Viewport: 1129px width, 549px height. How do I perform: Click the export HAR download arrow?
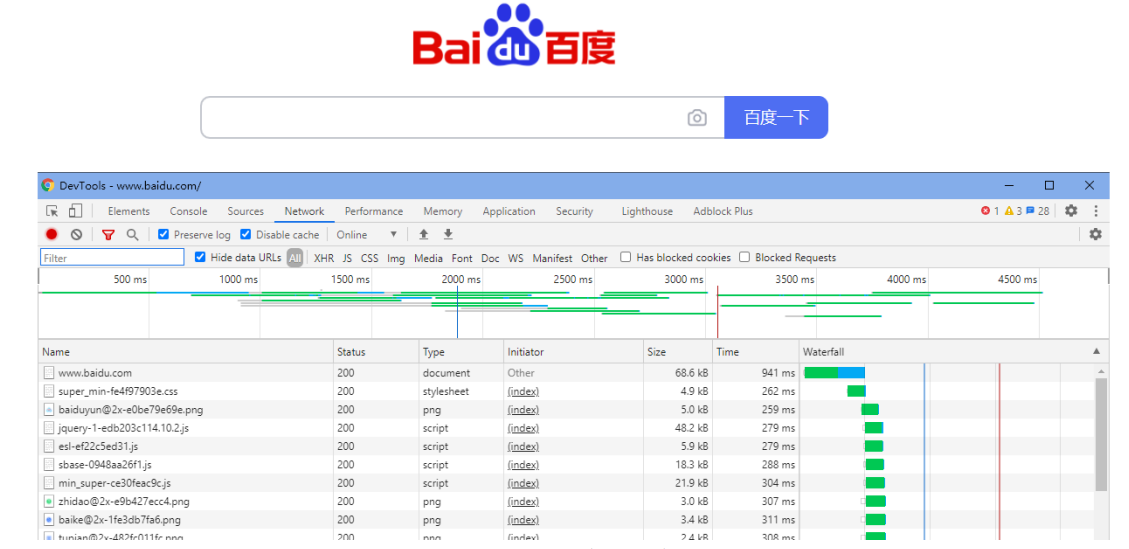coord(448,235)
